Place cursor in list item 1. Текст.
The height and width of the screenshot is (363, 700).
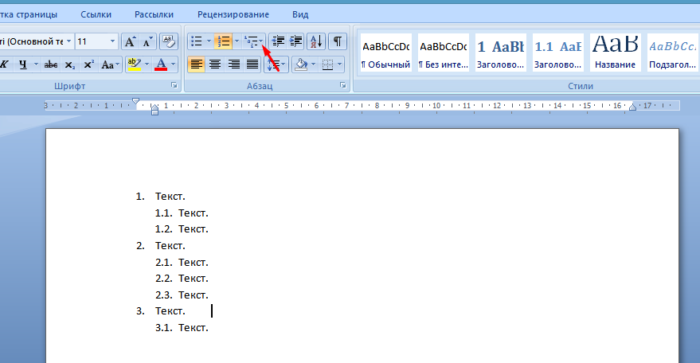click(170, 196)
